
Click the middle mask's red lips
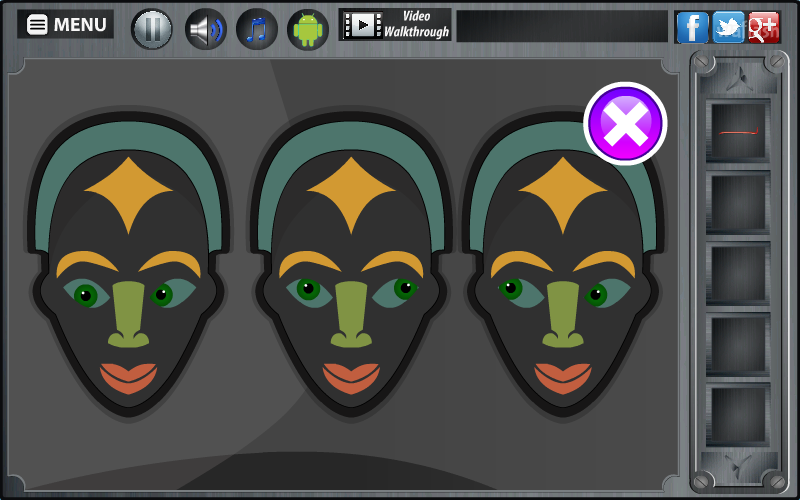[x=351, y=378]
